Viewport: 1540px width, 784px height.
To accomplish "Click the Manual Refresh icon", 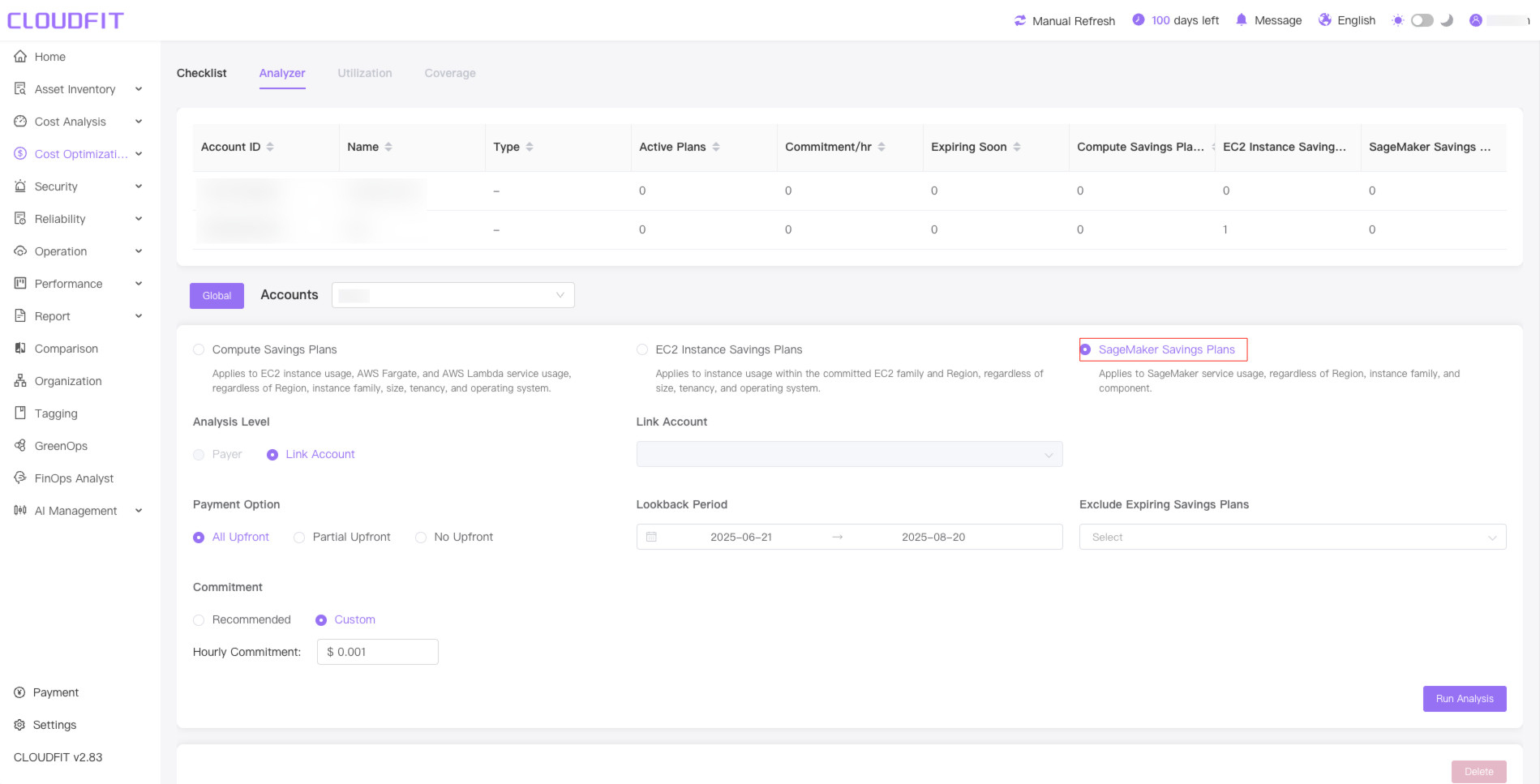I will click(x=1020, y=20).
